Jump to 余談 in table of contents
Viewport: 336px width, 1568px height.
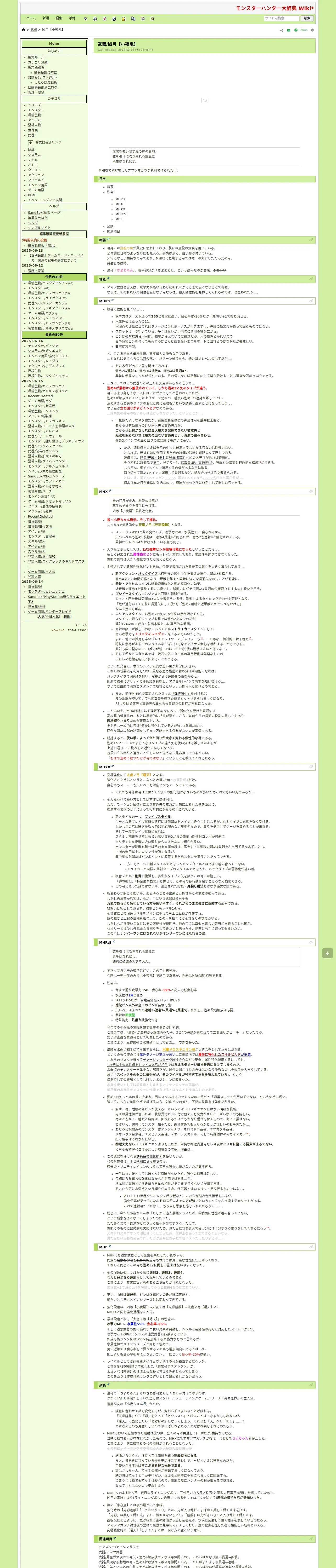(110, 226)
